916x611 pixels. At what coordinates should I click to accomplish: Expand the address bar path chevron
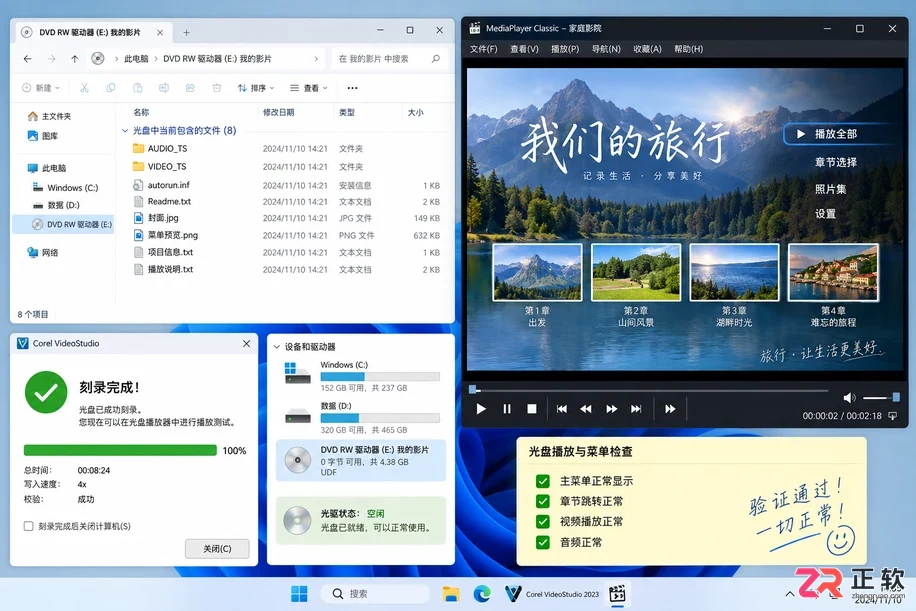click(316, 58)
